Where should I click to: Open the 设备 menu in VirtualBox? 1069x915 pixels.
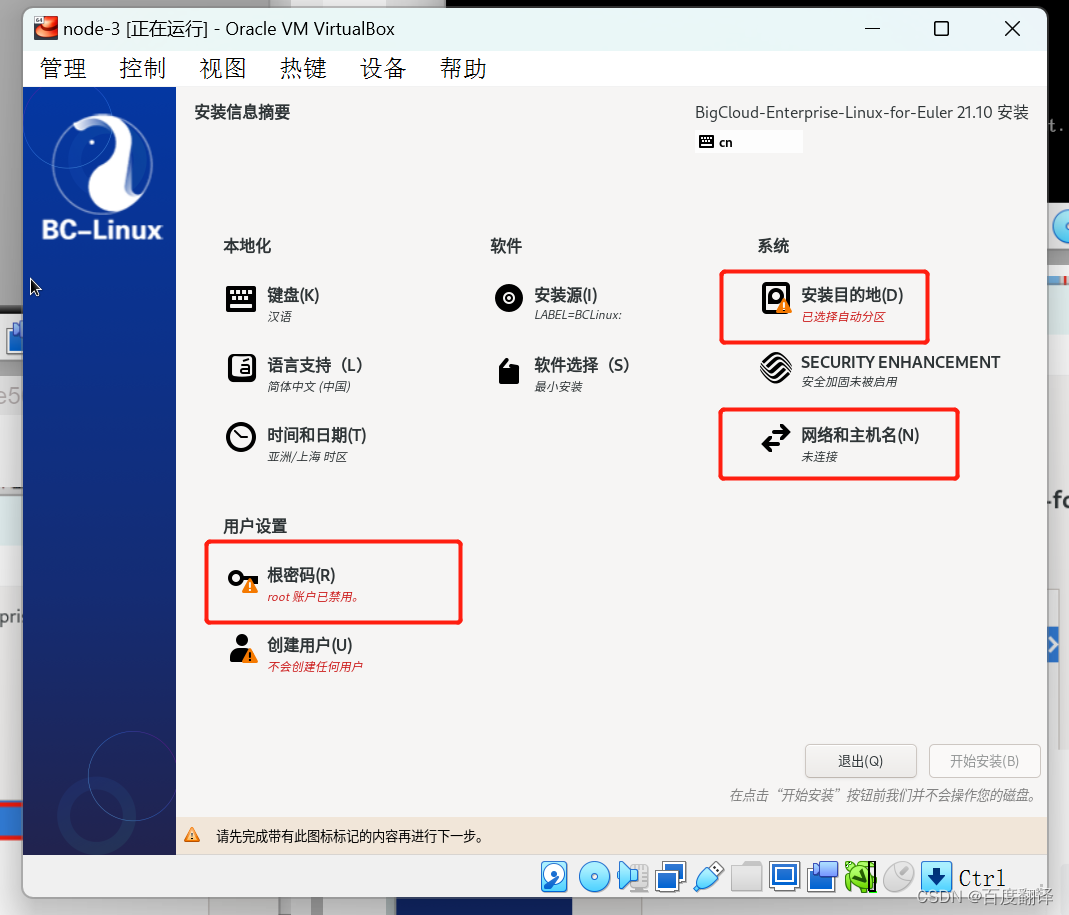[382, 68]
